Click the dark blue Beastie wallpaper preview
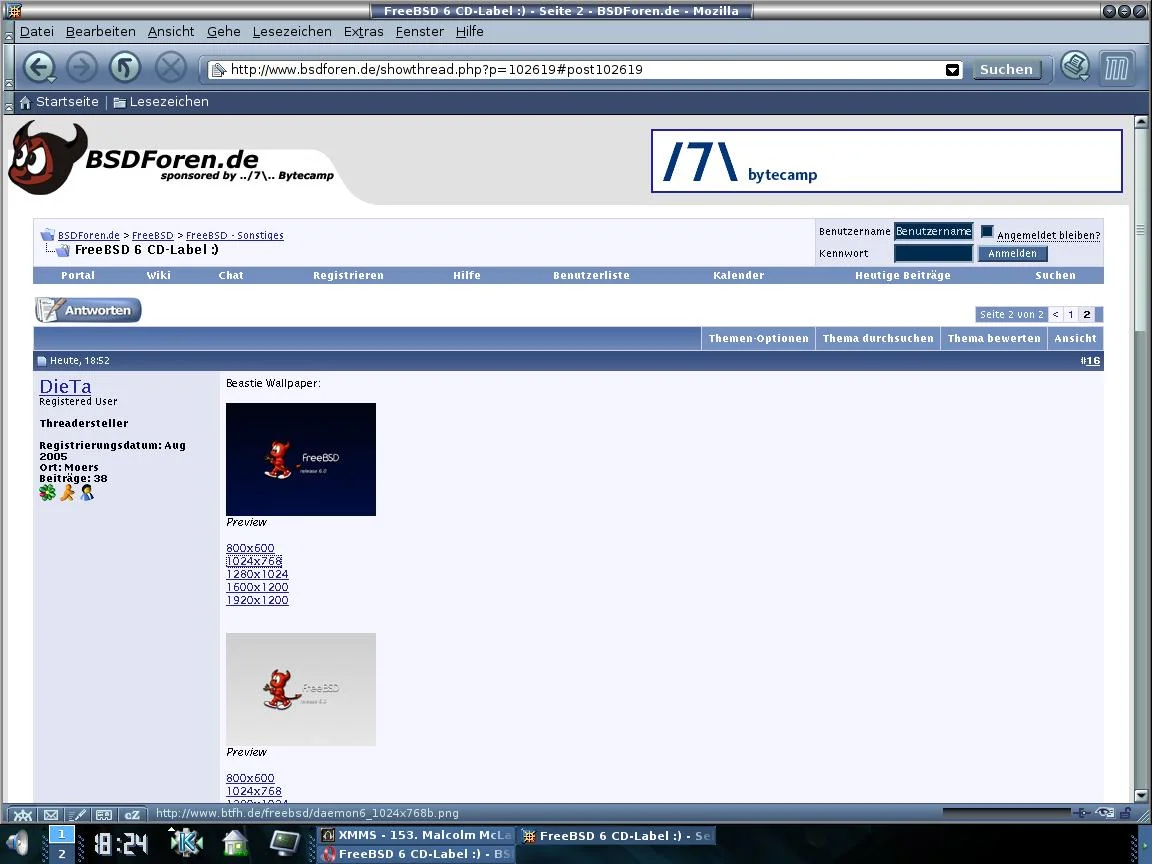The width and height of the screenshot is (1152, 864). click(301, 460)
